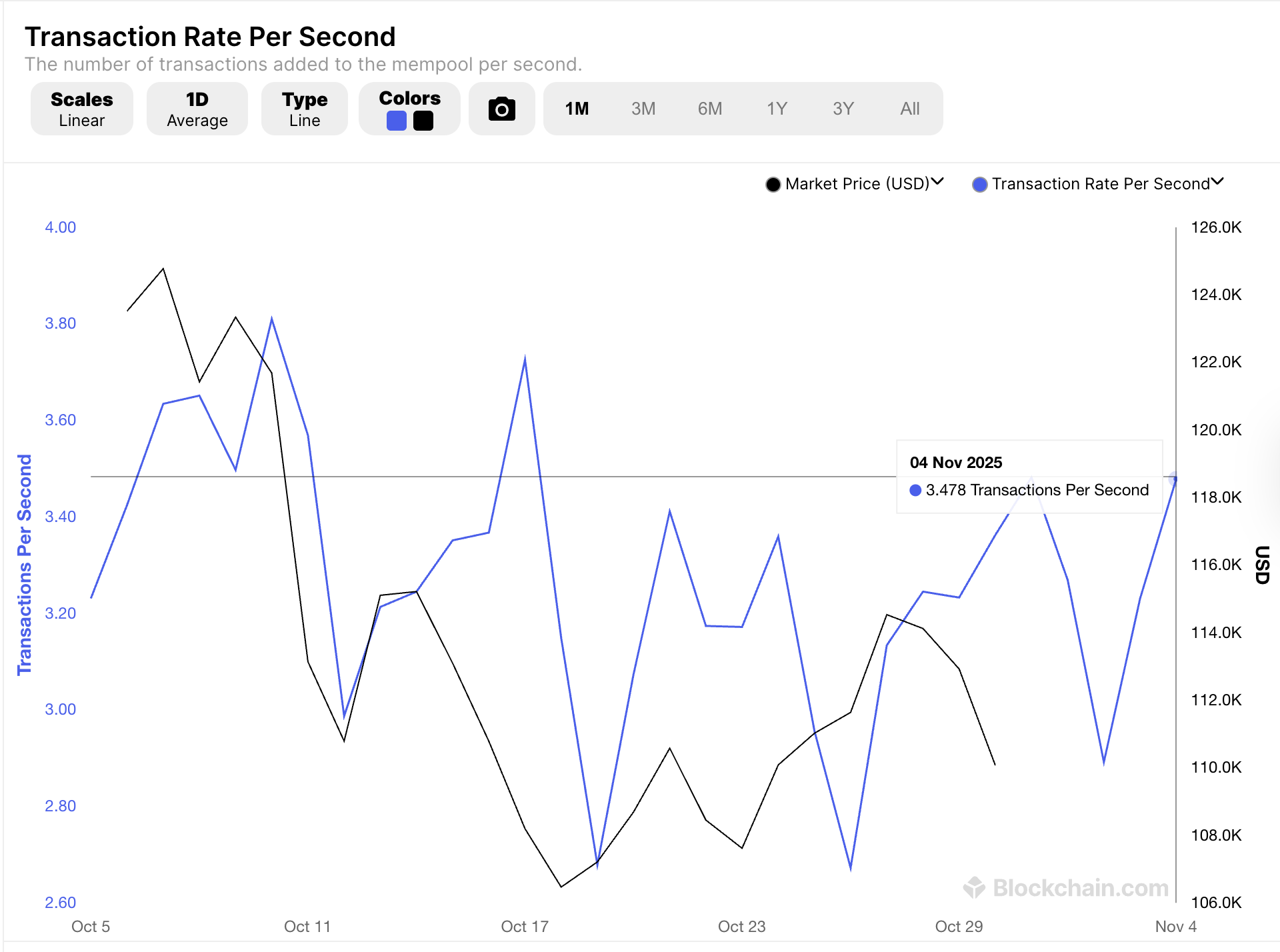Toggle the Market Price series visibility
The height and width of the screenshot is (952, 1280).
[x=857, y=184]
